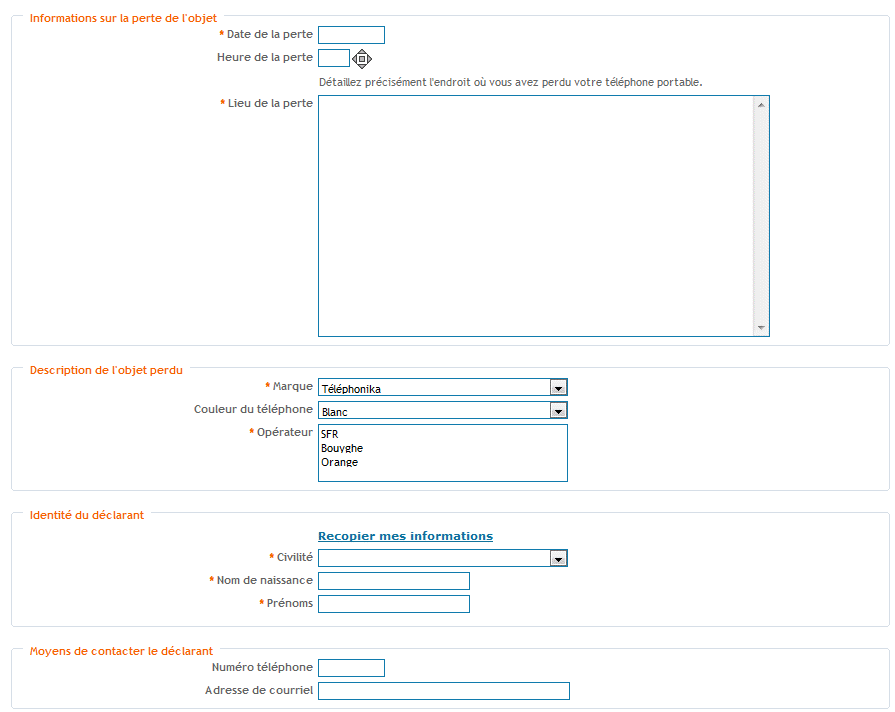Click the Opérateur field label
The height and width of the screenshot is (712, 895).
[x=284, y=432]
